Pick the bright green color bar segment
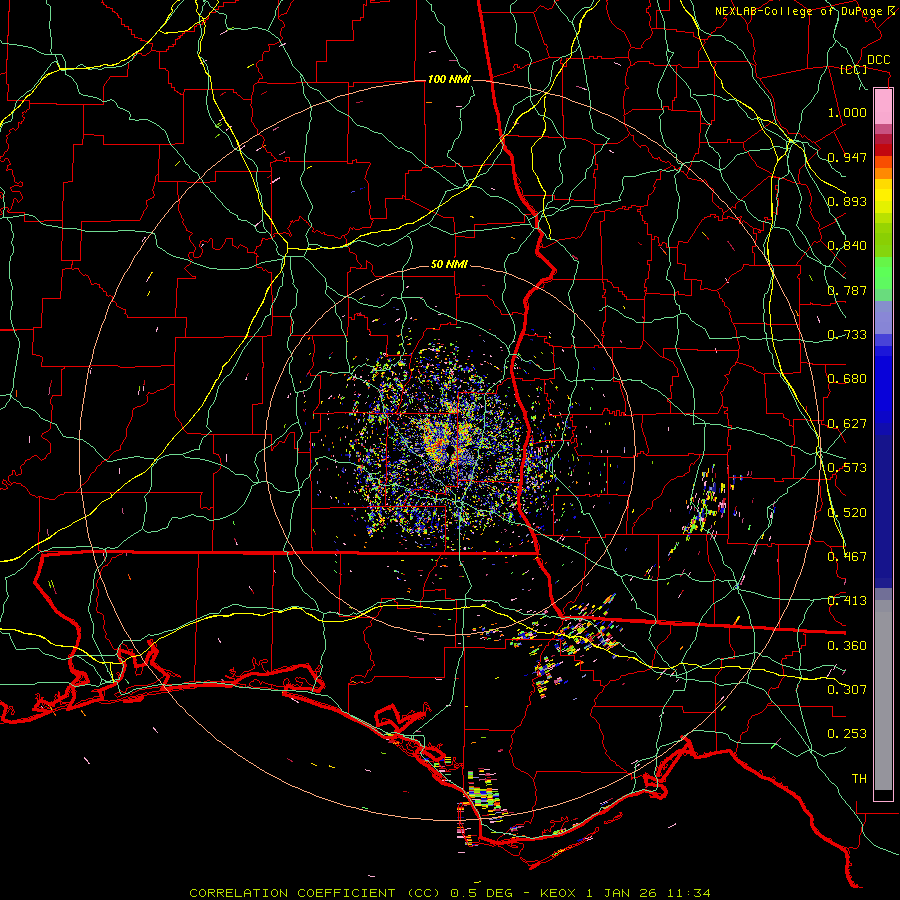The image size is (900, 900). (x=883, y=273)
